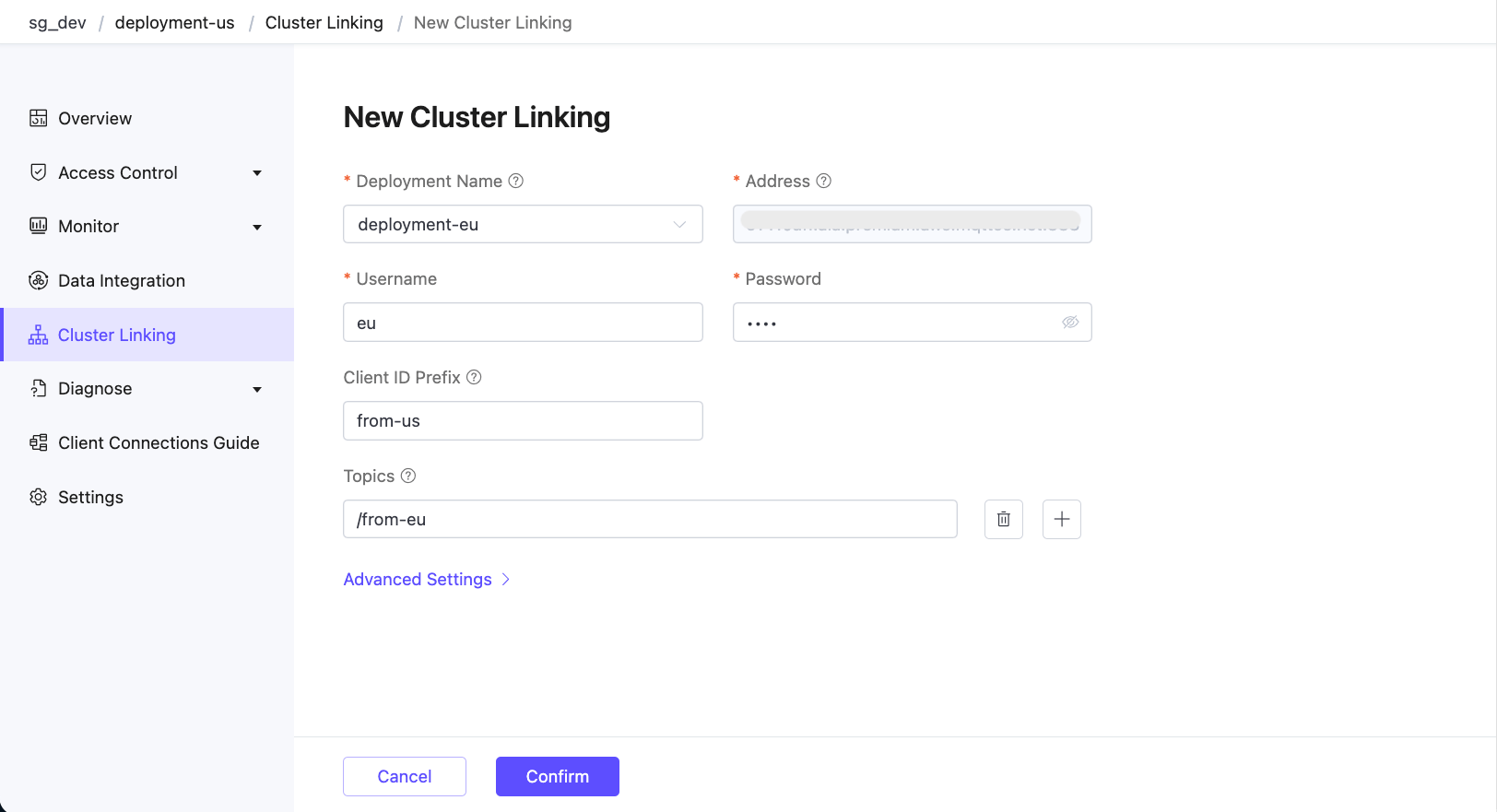The width and height of the screenshot is (1497, 812).
Task: Click the Monitor chart icon
Action: [x=38, y=226]
